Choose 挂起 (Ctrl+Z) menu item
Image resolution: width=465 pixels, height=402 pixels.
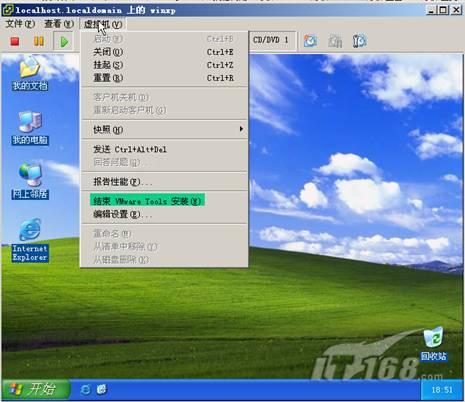pyautogui.click(x=164, y=65)
